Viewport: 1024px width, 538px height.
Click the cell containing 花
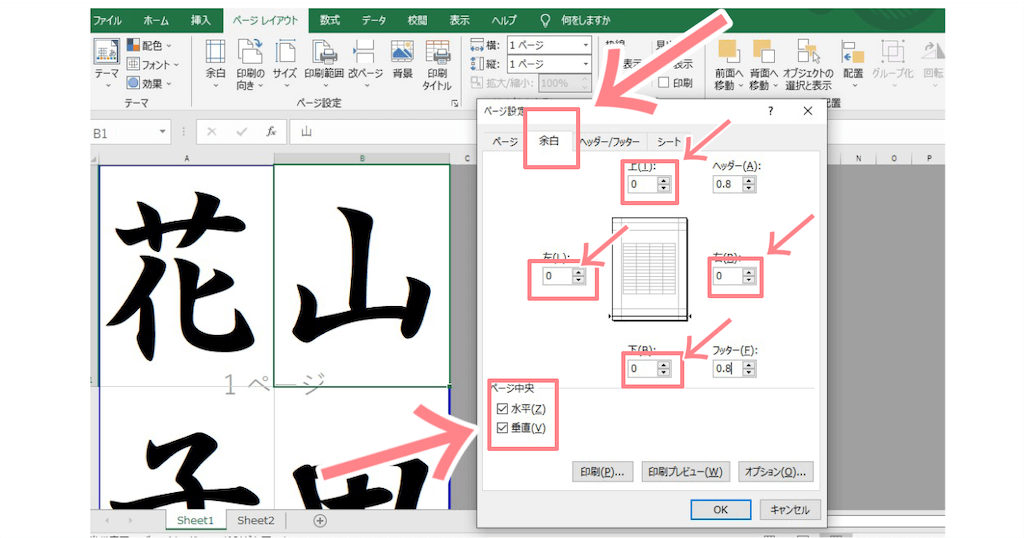[186, 276]
